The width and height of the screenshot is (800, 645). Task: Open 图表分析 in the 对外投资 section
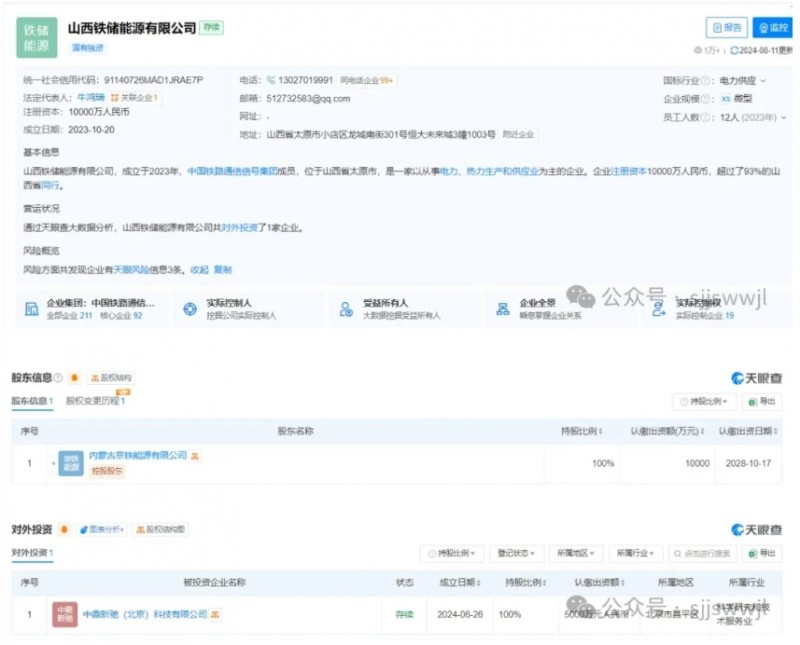coord(102,529)
